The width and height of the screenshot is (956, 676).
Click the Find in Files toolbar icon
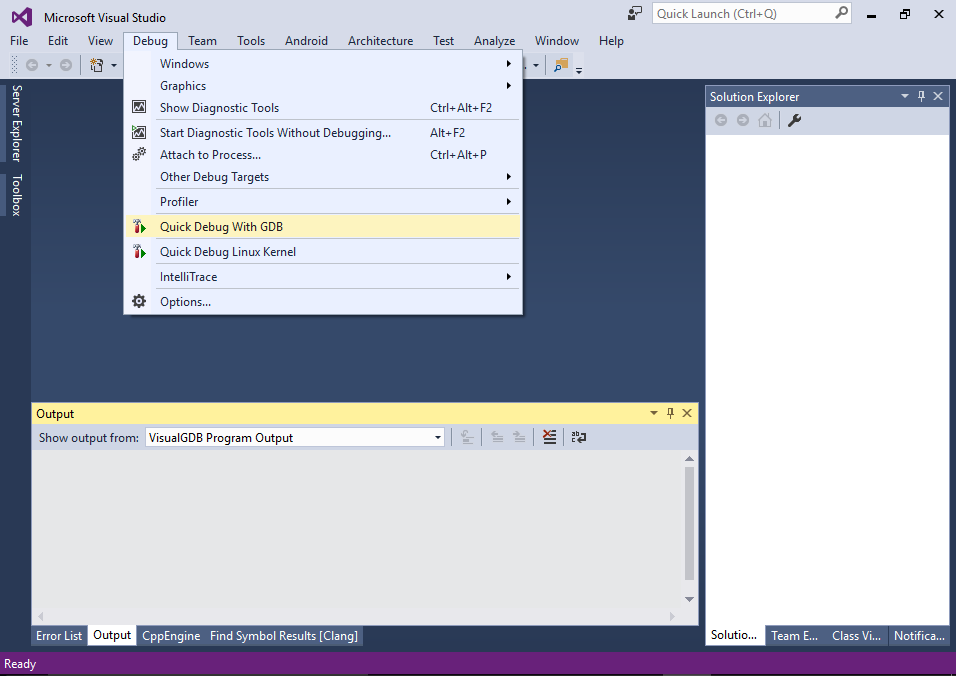[x=561, y=65]
